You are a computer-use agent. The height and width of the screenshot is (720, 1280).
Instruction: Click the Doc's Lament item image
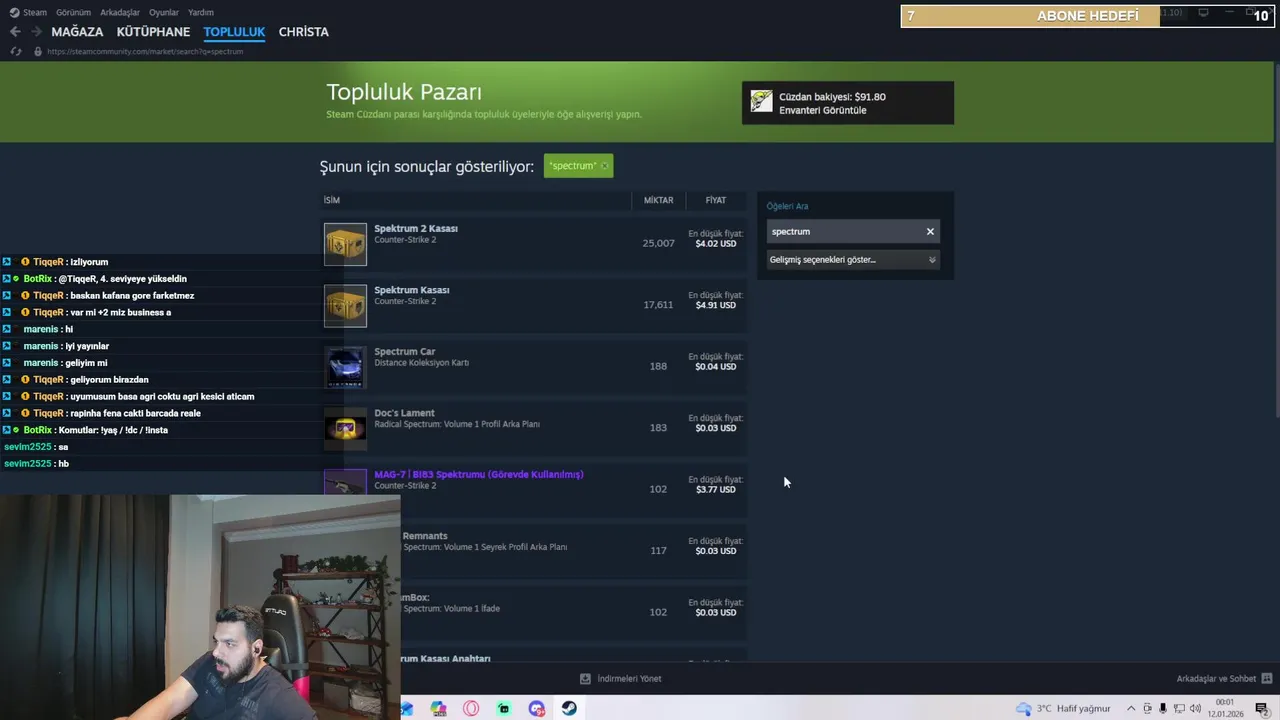click(x=345, y=429)
